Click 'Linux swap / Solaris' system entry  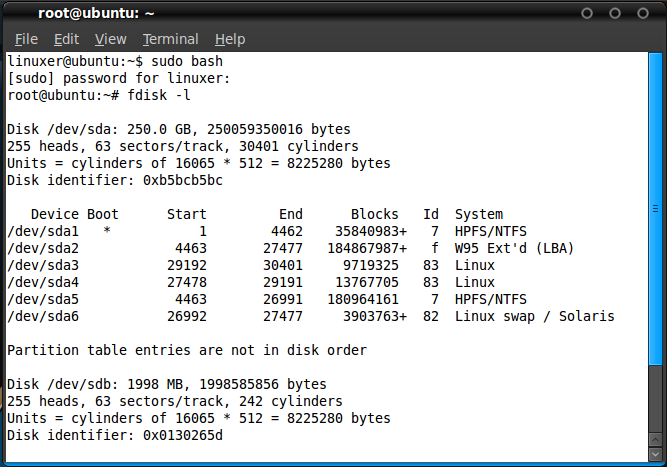[x=535, y=316]
